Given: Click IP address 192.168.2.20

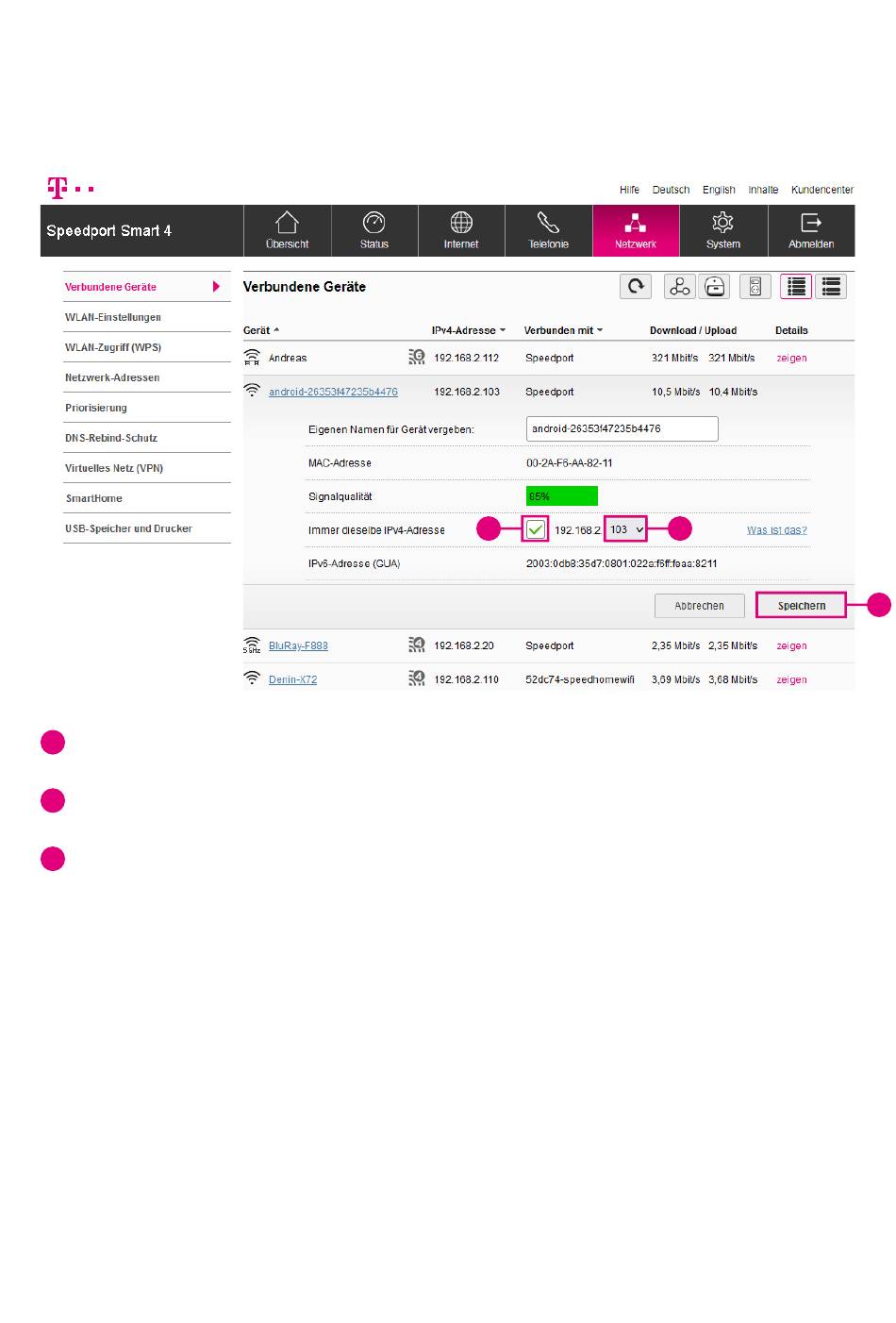Looking at the screenshot, I should pos(464,645).
